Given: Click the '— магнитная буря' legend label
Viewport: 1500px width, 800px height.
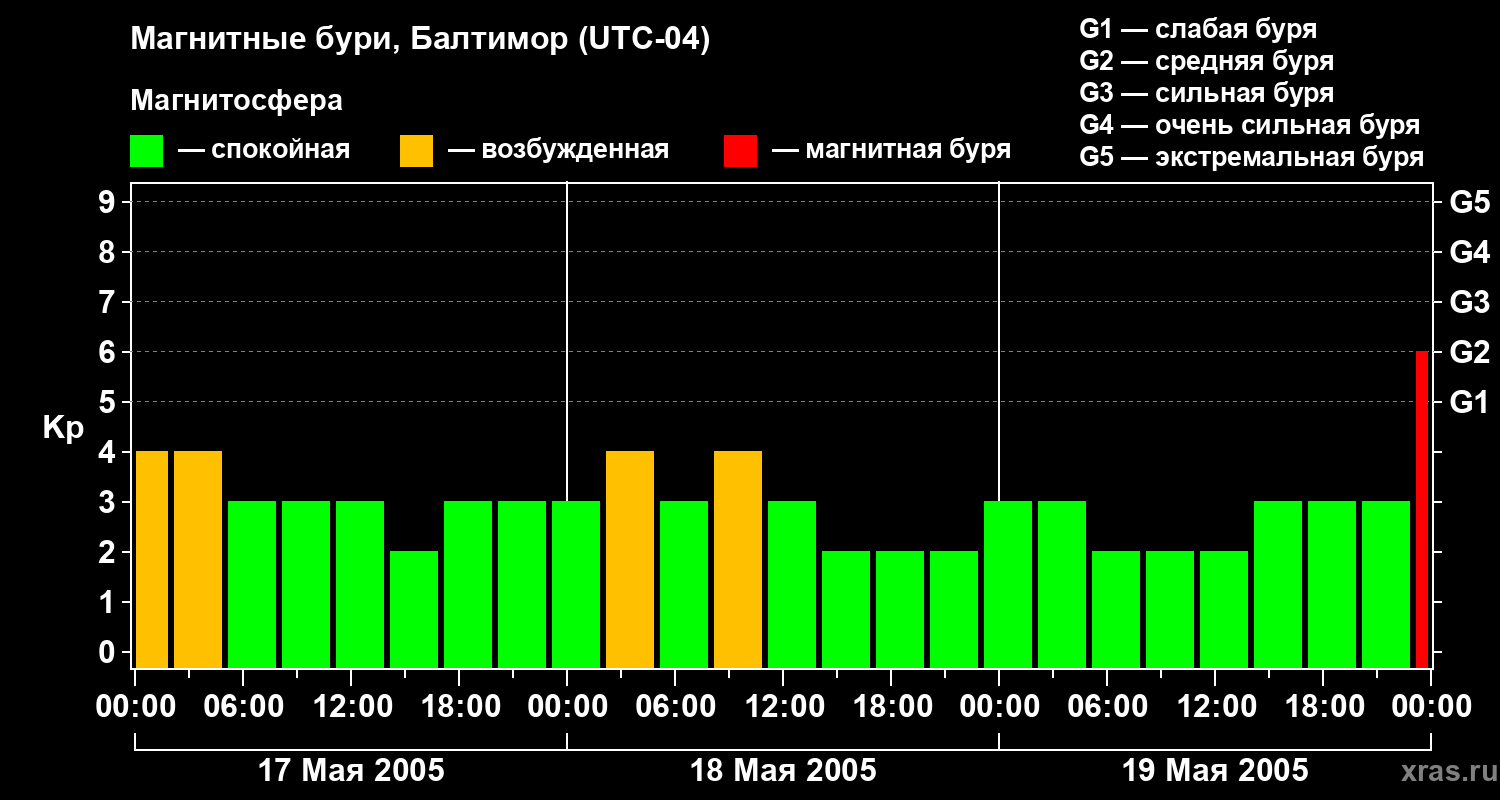Looking at the screenshot, I should (x=892, y=151).
